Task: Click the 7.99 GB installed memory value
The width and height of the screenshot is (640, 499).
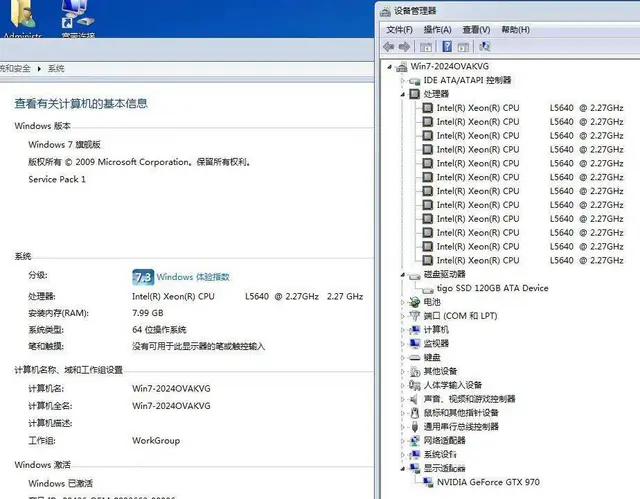Action: [x=148, y=313]
